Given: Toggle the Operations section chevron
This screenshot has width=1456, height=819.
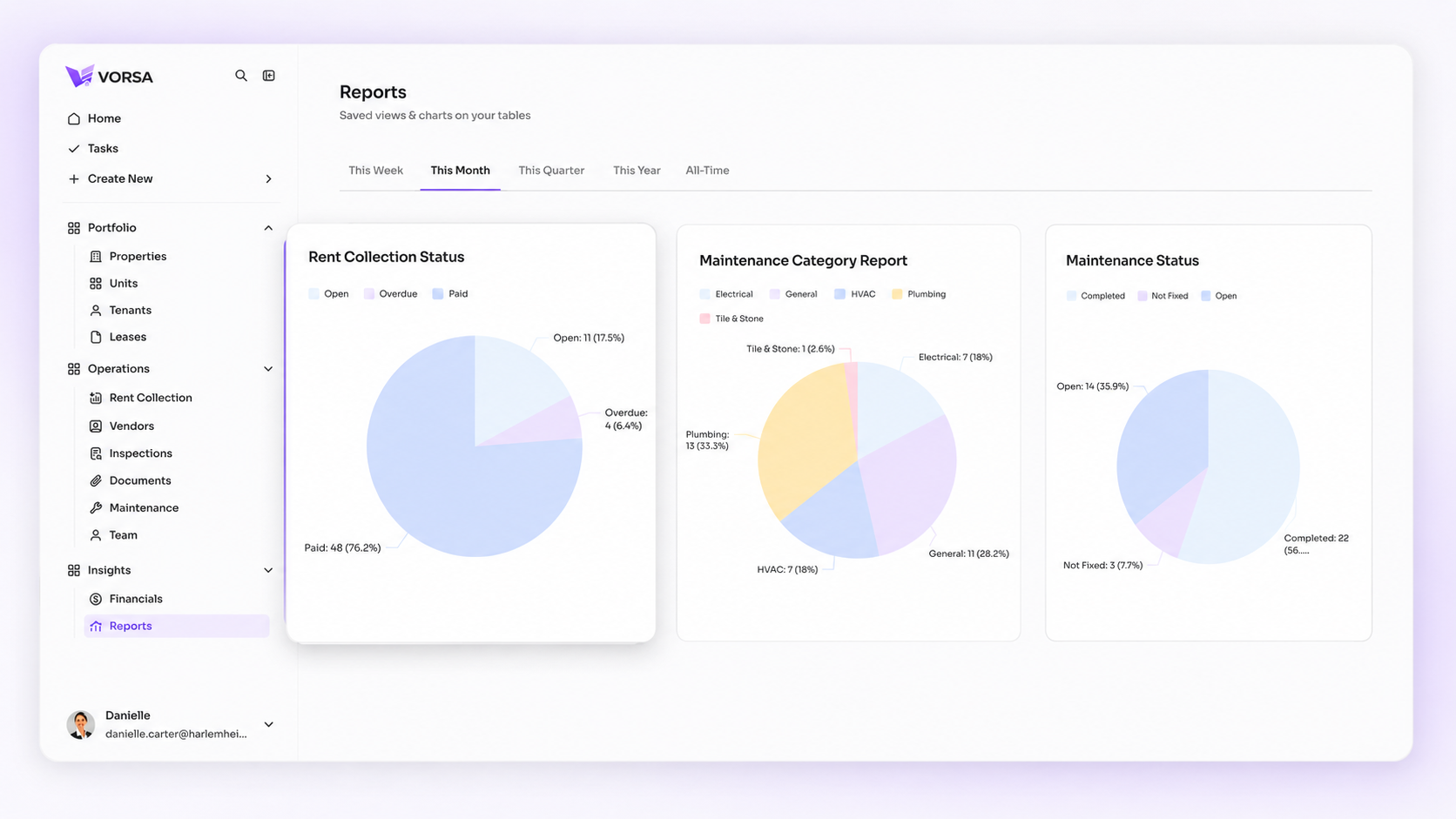Looking at the screenshot, I should [x=268, y=369].
